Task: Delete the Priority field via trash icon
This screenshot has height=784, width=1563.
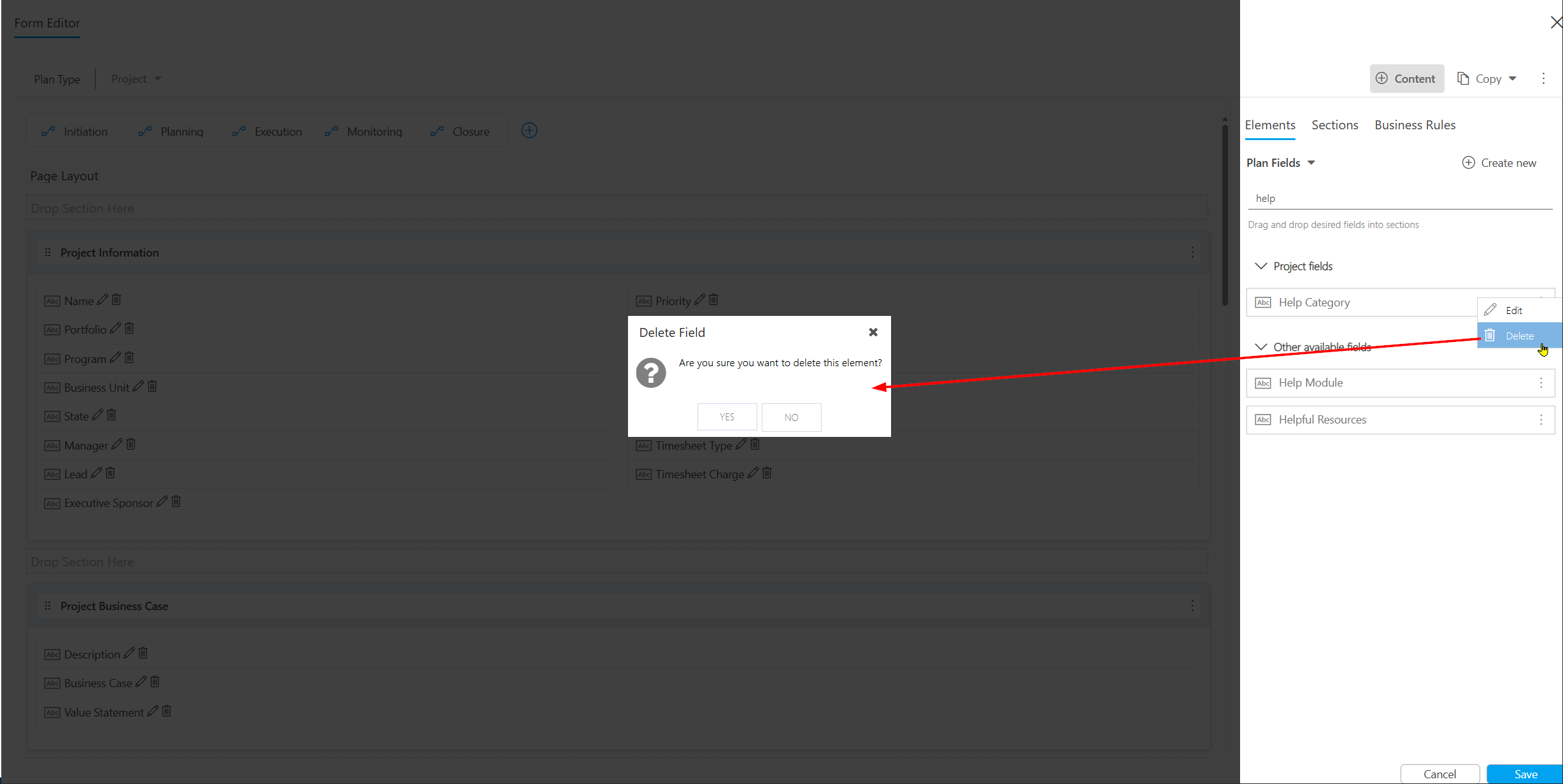Action: click(713, 299)
